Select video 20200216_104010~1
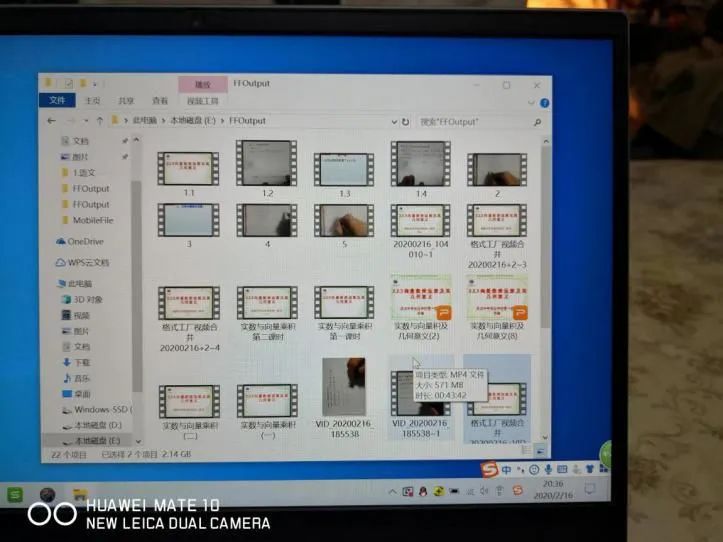The image size is (723, 542). coord(421,231)
